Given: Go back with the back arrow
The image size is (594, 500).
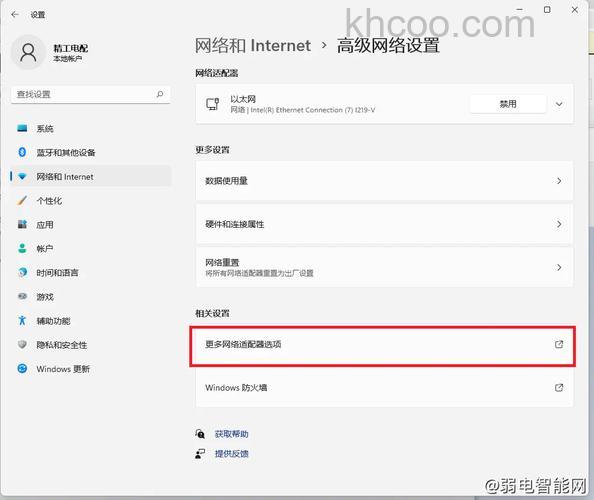Looking at the screenshot, I should pyautogui.click(x=15, y=14).
